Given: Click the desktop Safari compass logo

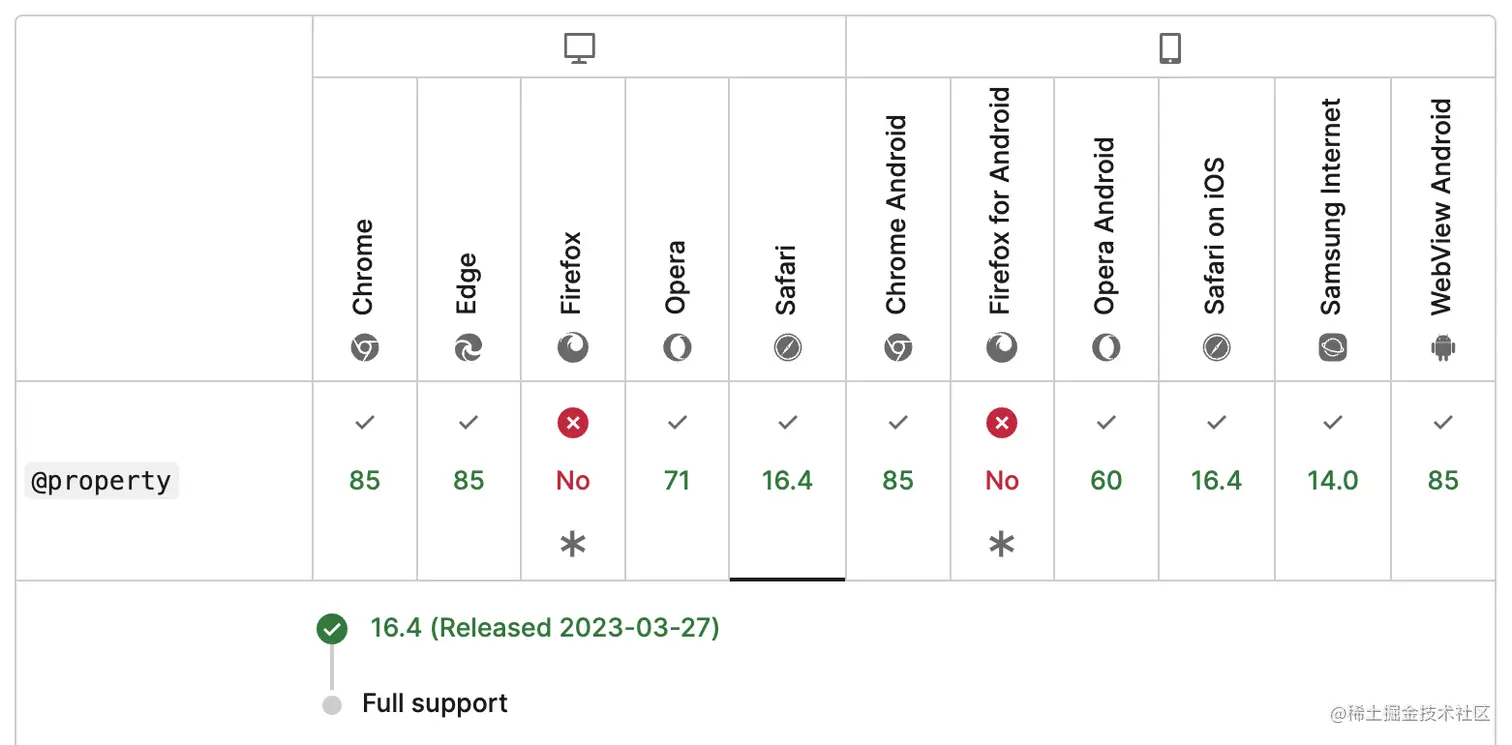Looking at the screenshot, I should (787, 348).
